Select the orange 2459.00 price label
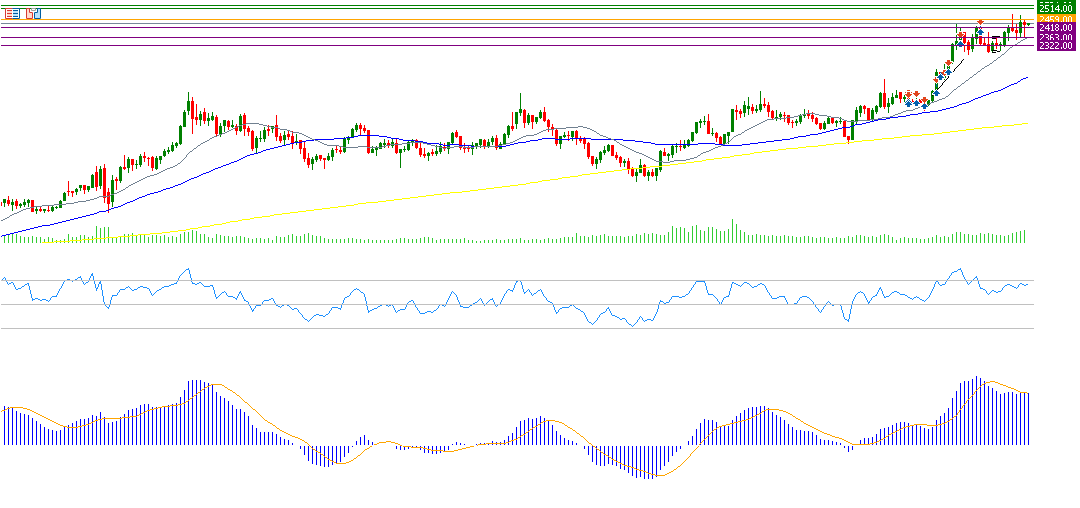The image size is (1080, 508). tap(1056, 19)
